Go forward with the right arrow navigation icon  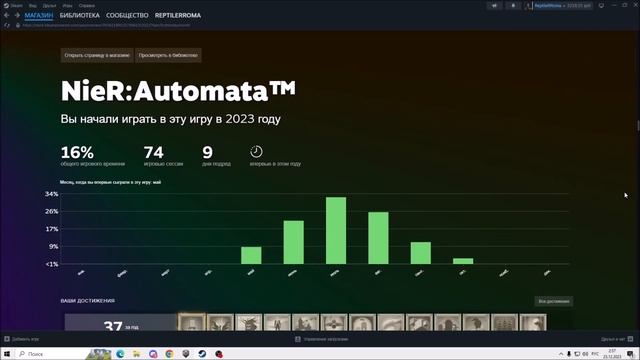17,15
